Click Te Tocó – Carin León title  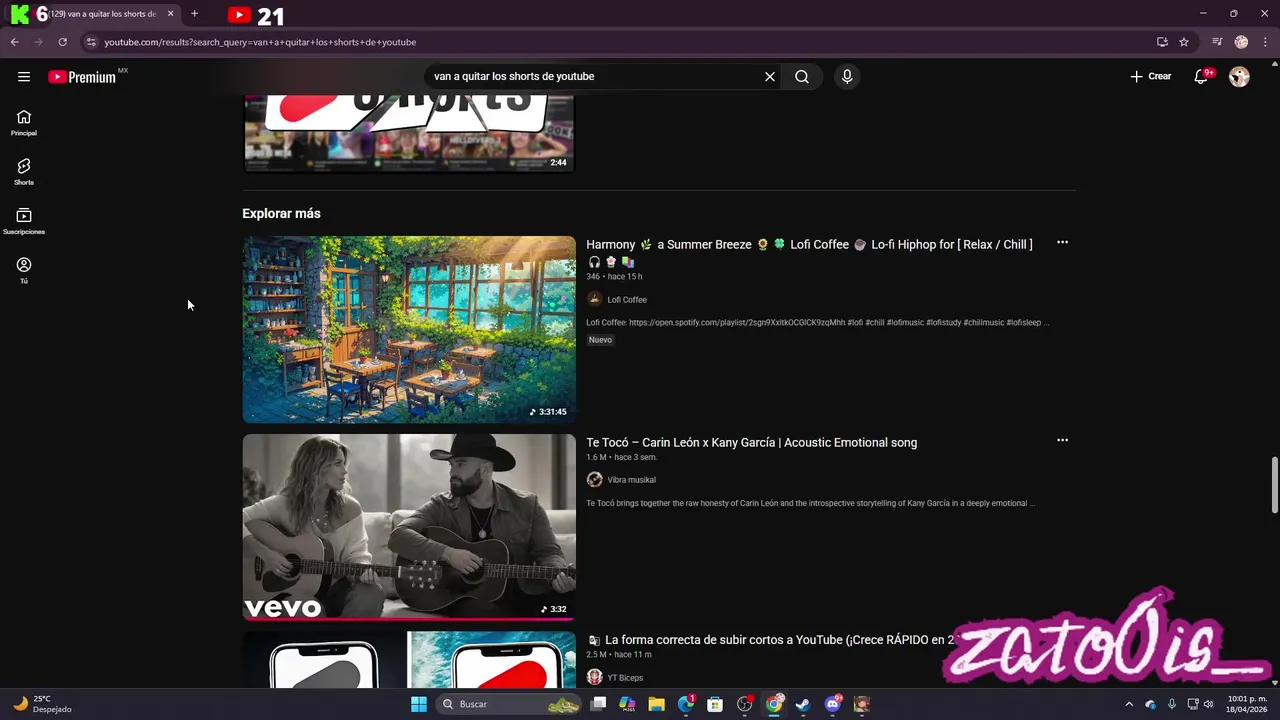[751, 442]
